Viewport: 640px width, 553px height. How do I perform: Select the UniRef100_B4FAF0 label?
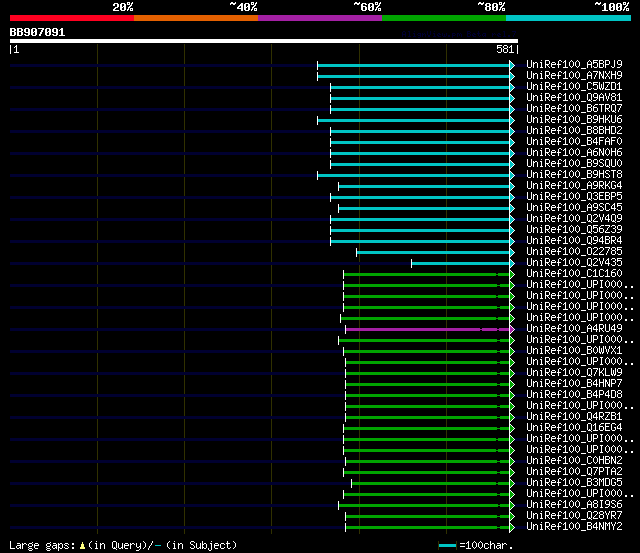click(x=574, y=141)
